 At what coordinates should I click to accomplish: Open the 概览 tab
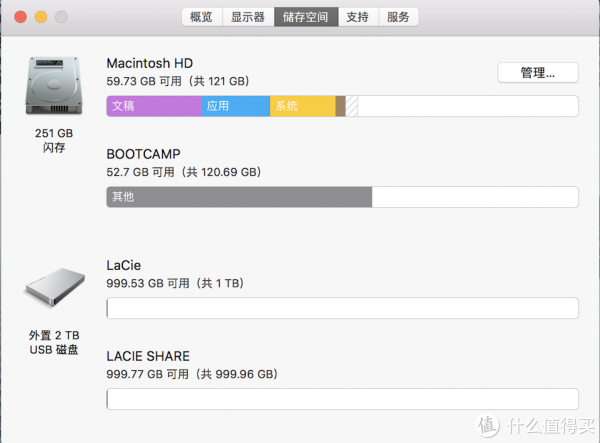coord(202,17)
